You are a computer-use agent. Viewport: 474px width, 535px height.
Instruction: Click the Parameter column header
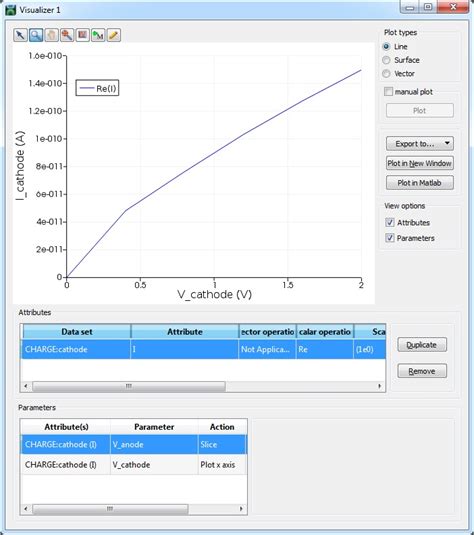154,427
